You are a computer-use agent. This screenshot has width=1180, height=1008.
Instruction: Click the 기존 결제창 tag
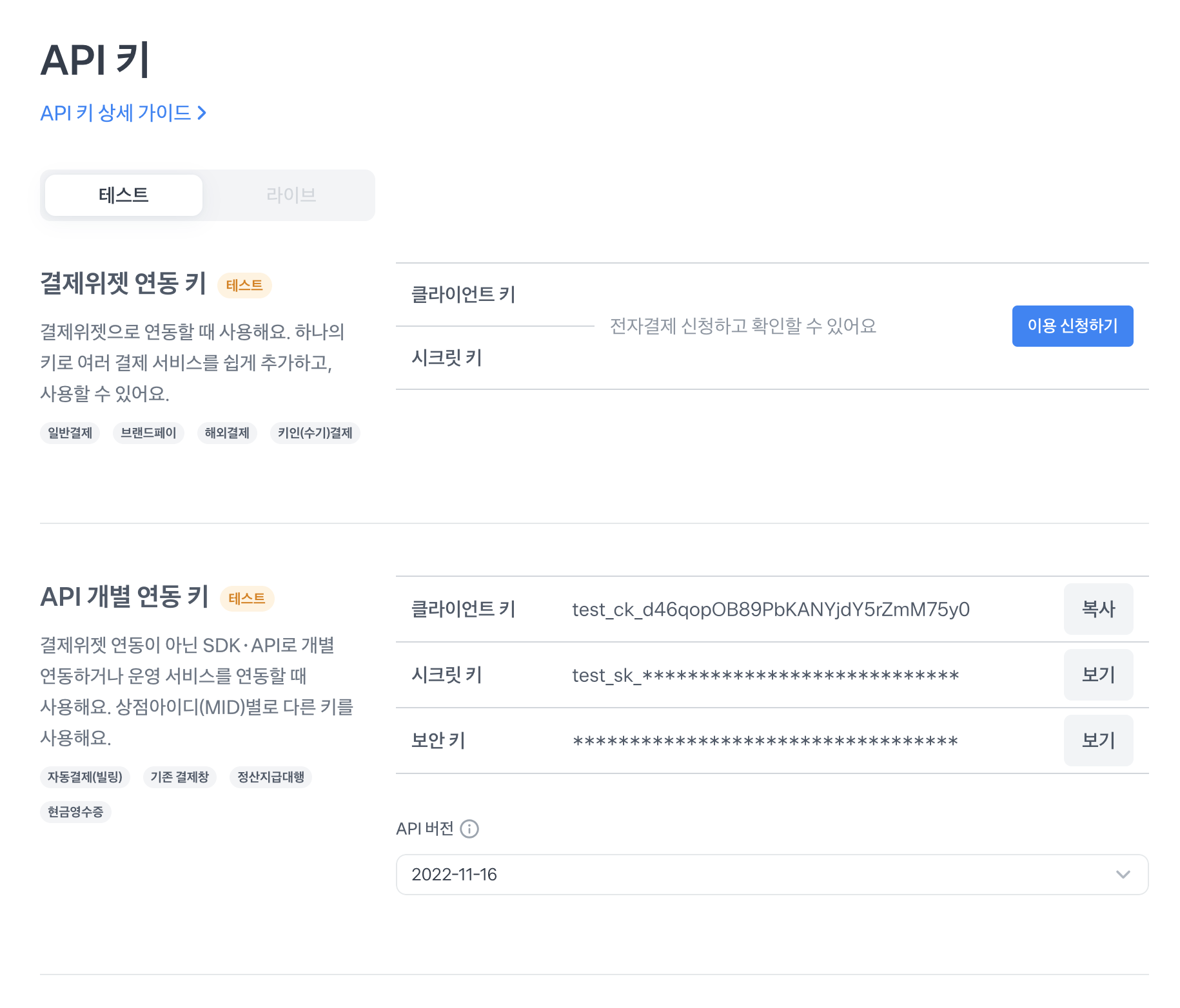179,777
